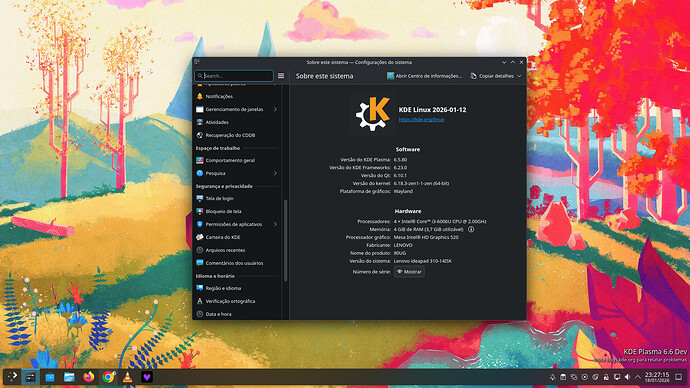Click the show desktop button in panel
This screenshot has width=690, height=388.
(679, 377)
